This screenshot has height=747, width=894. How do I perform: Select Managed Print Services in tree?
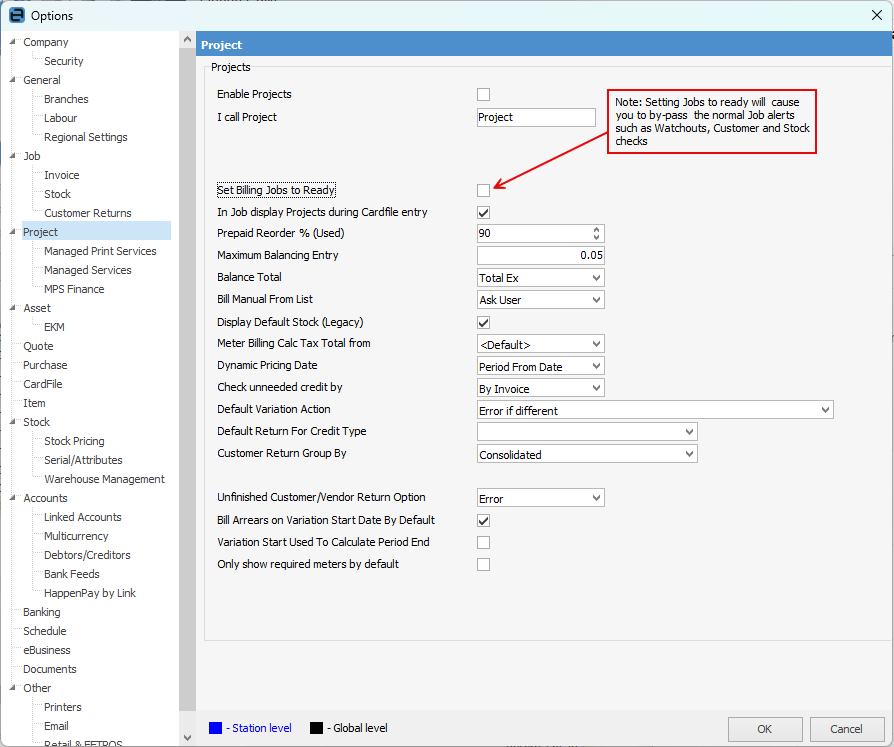pos(100,251)
